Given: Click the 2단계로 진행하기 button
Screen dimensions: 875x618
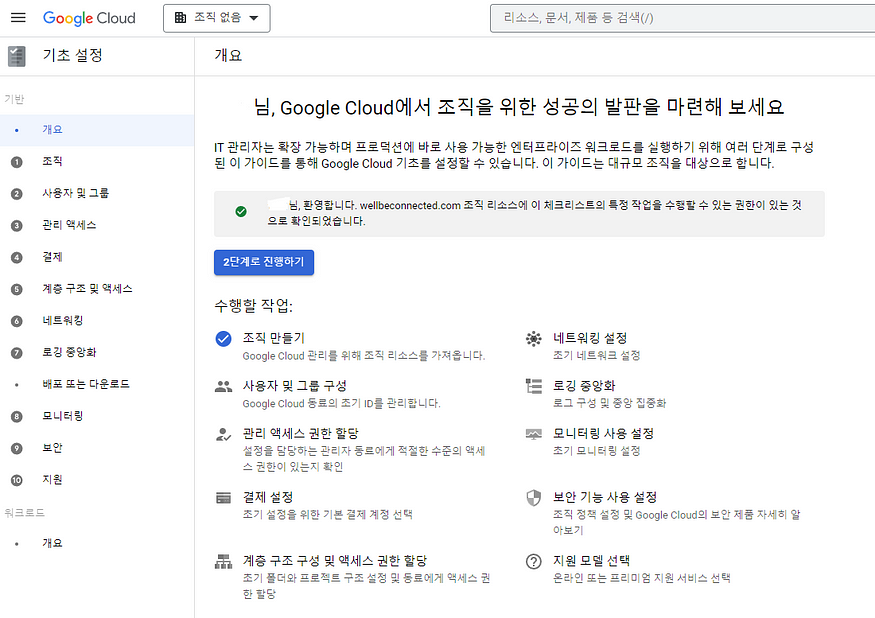Looking at the screenshot, I should tap(264, 262).
